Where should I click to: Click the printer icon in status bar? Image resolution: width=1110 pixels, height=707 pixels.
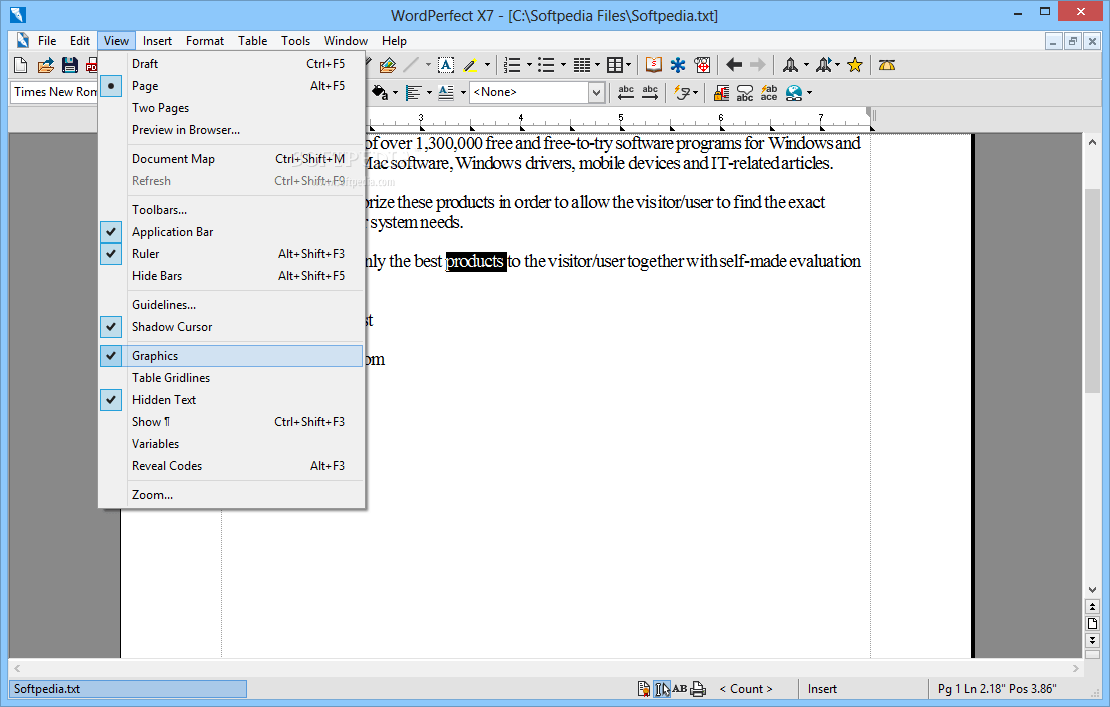pos(698,688)
